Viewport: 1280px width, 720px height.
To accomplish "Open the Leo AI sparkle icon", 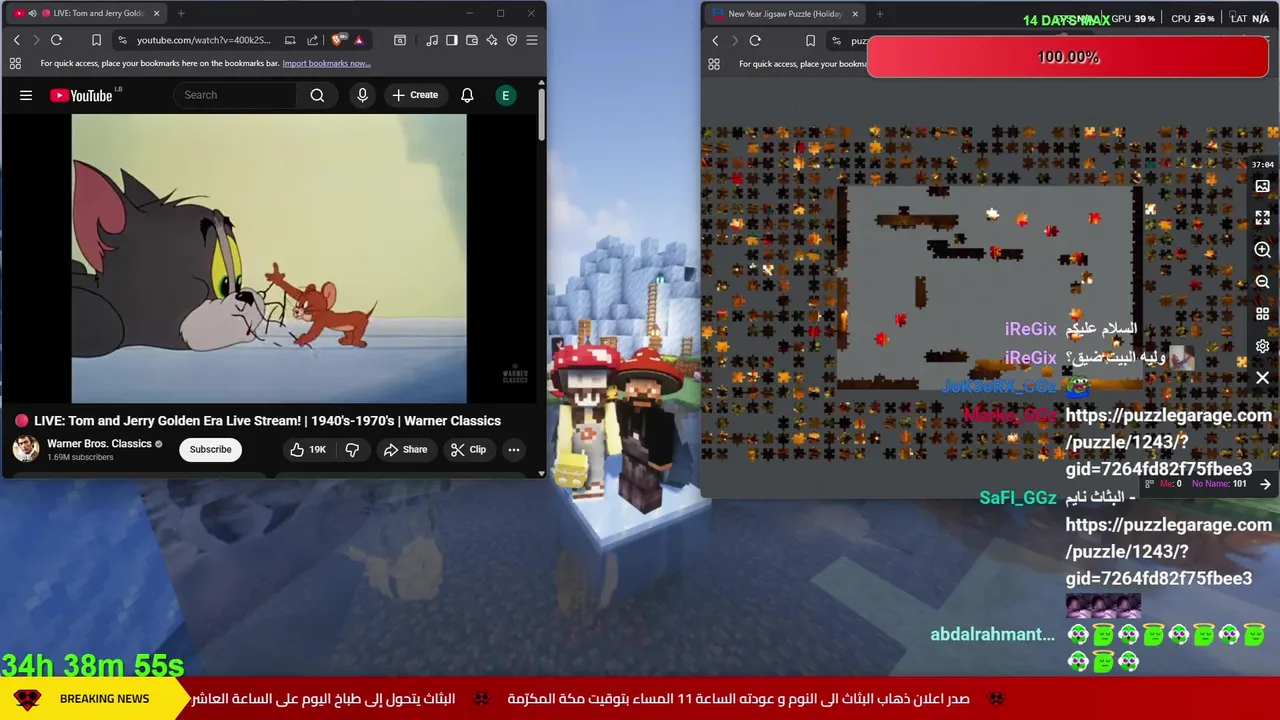I will pyautogui.click(x=492, y=40).
